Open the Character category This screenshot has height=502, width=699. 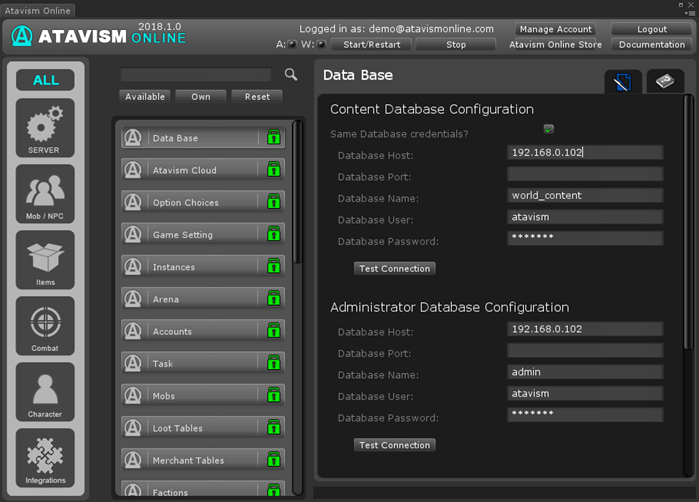[x=45, y=391]
